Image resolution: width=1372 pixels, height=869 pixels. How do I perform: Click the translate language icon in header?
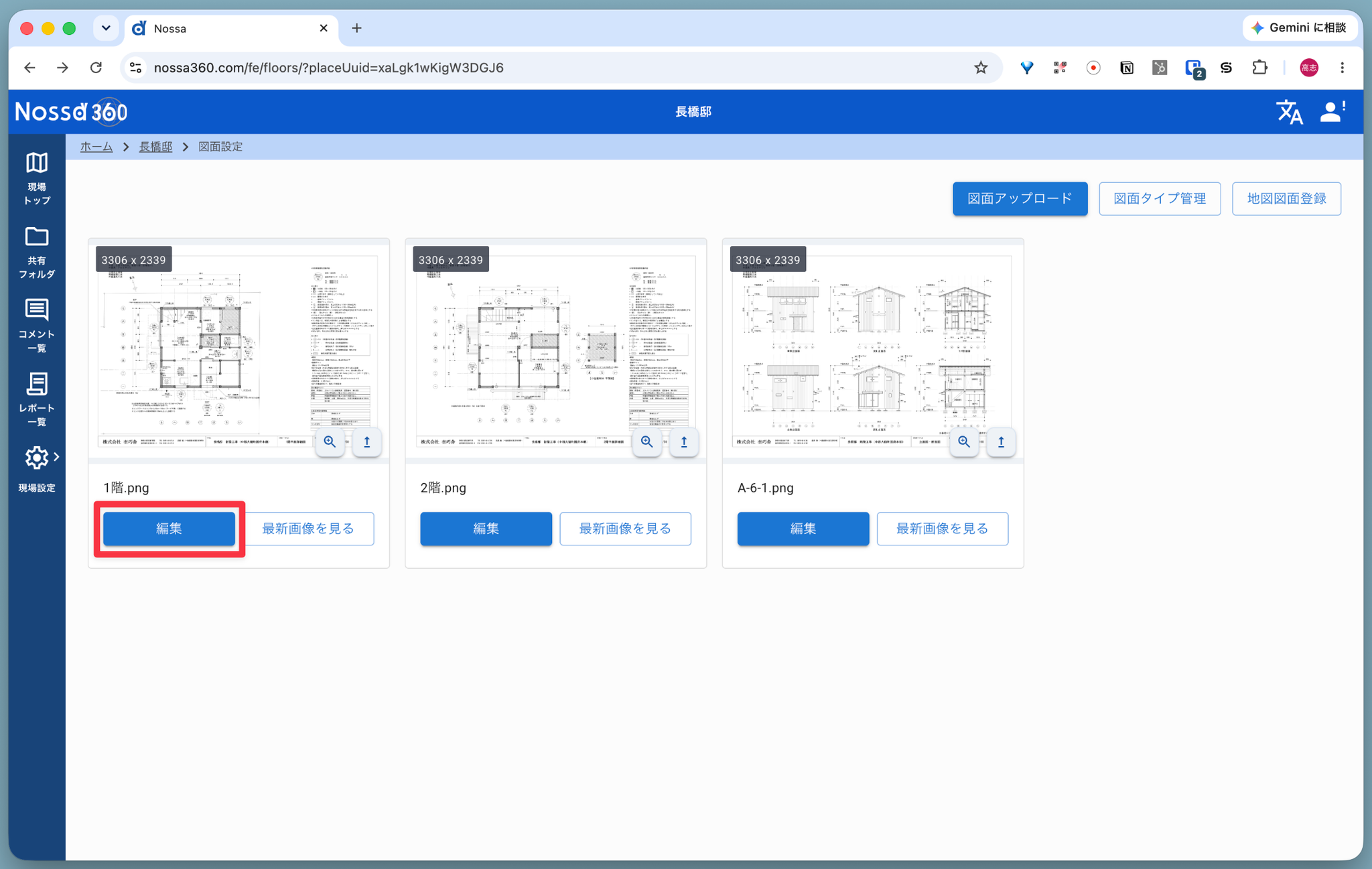pyautogui.click(x=1289, y=112)
